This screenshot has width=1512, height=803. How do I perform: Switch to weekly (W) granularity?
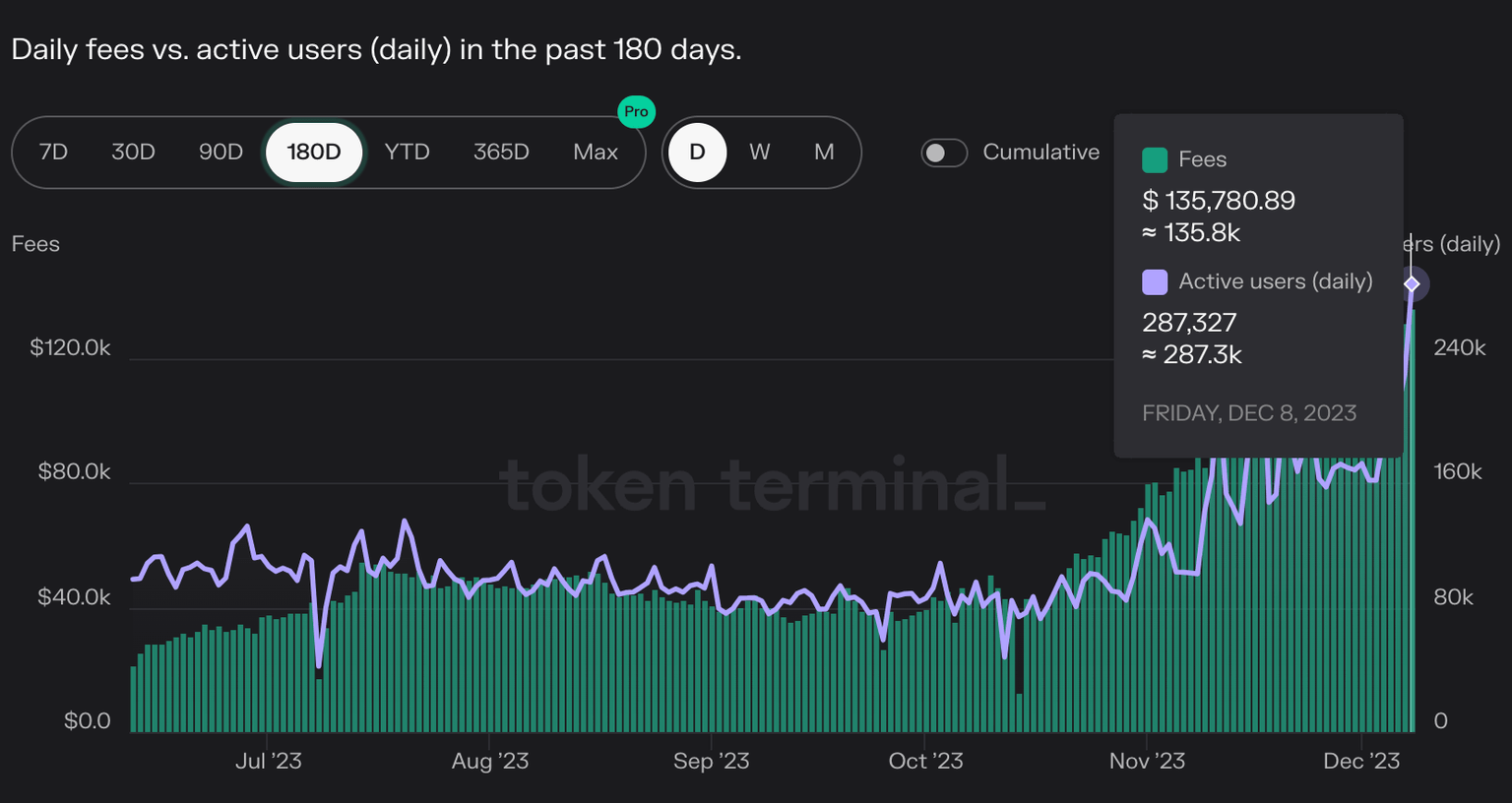point(759,153)
